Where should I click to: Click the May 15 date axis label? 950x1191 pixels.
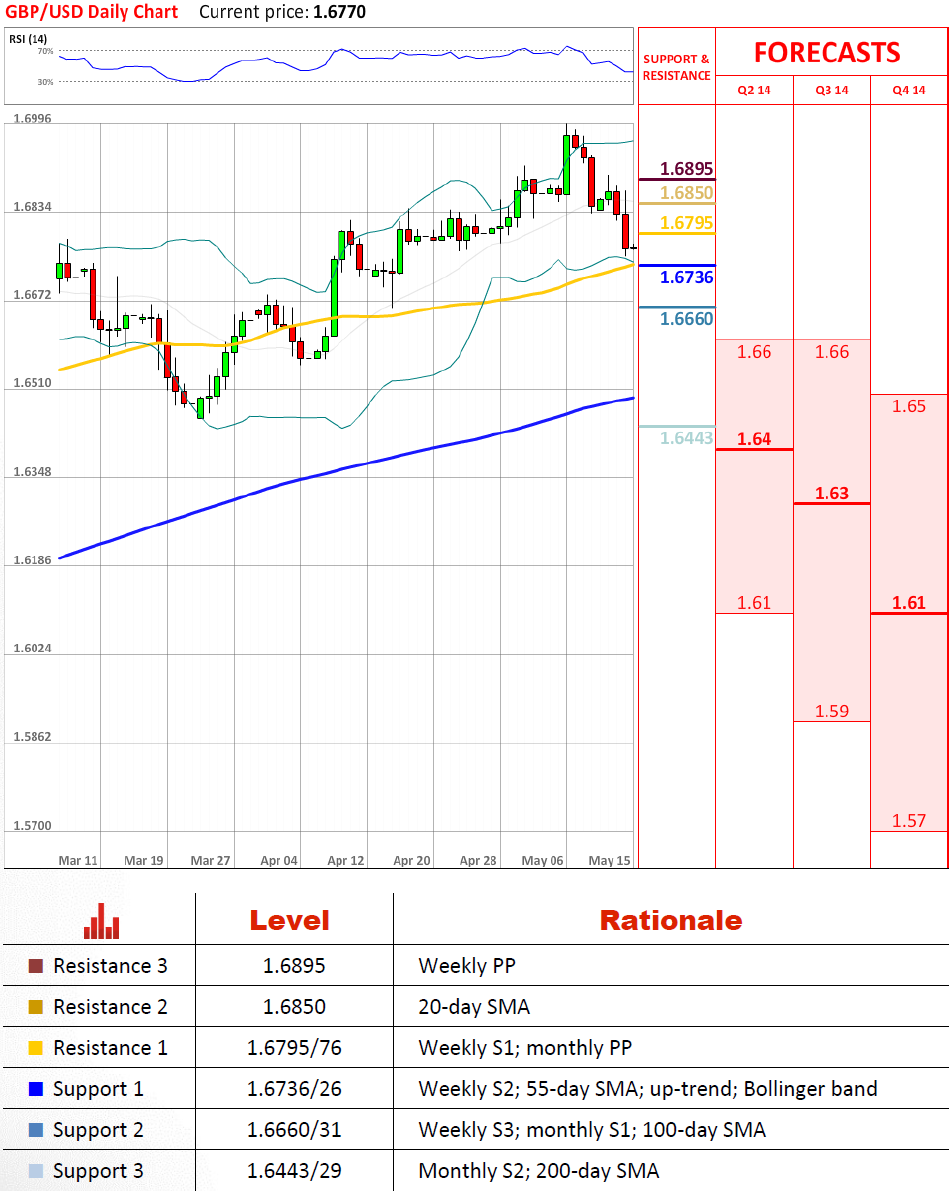tap(609, 861)
